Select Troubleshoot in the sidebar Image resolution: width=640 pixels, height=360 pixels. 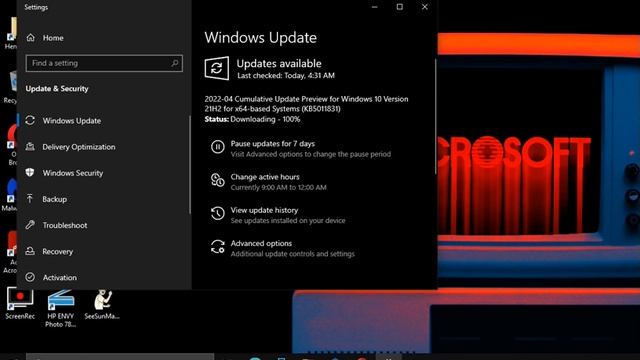pyautogui.click(x=65, y=225)
